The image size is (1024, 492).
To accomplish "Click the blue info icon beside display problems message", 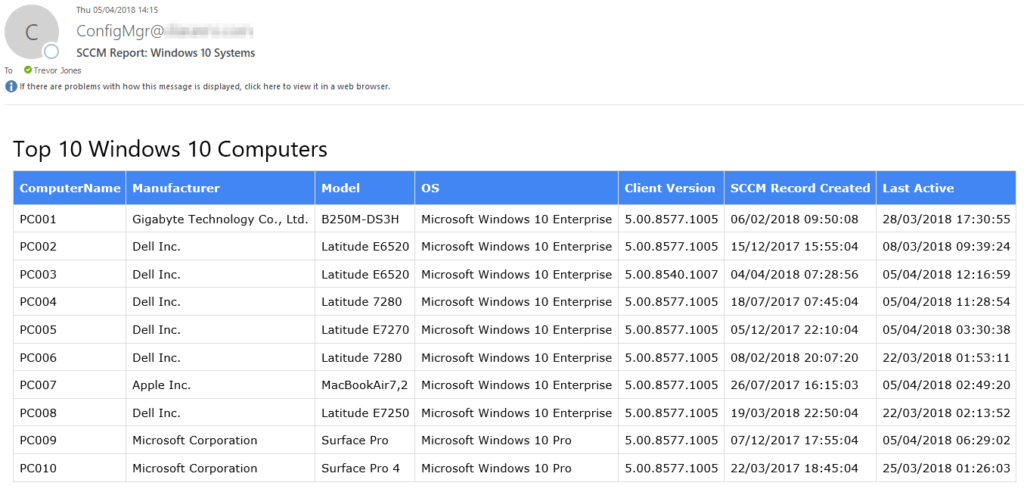I will [11, 86].
